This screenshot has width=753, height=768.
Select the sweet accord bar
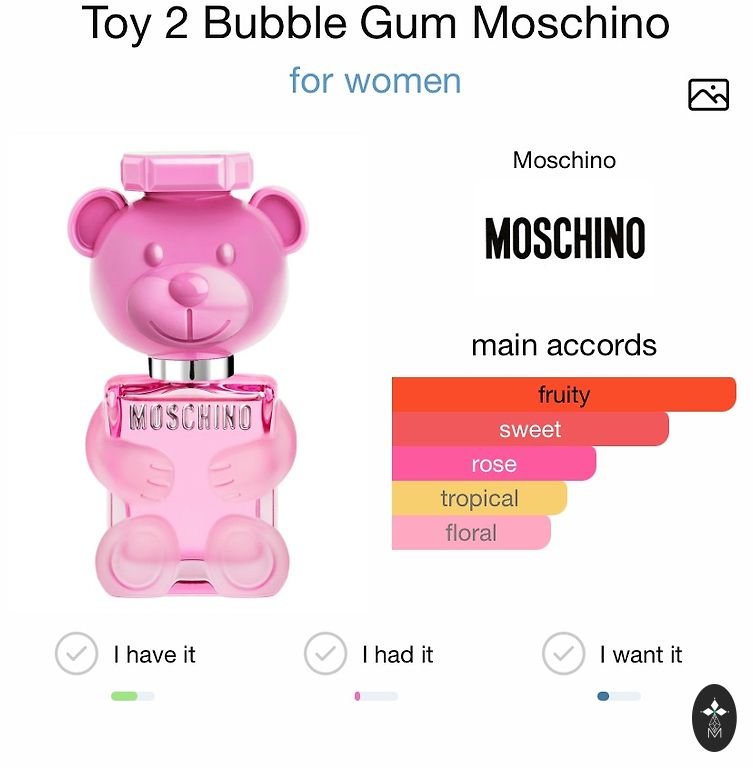pos(530,429)
